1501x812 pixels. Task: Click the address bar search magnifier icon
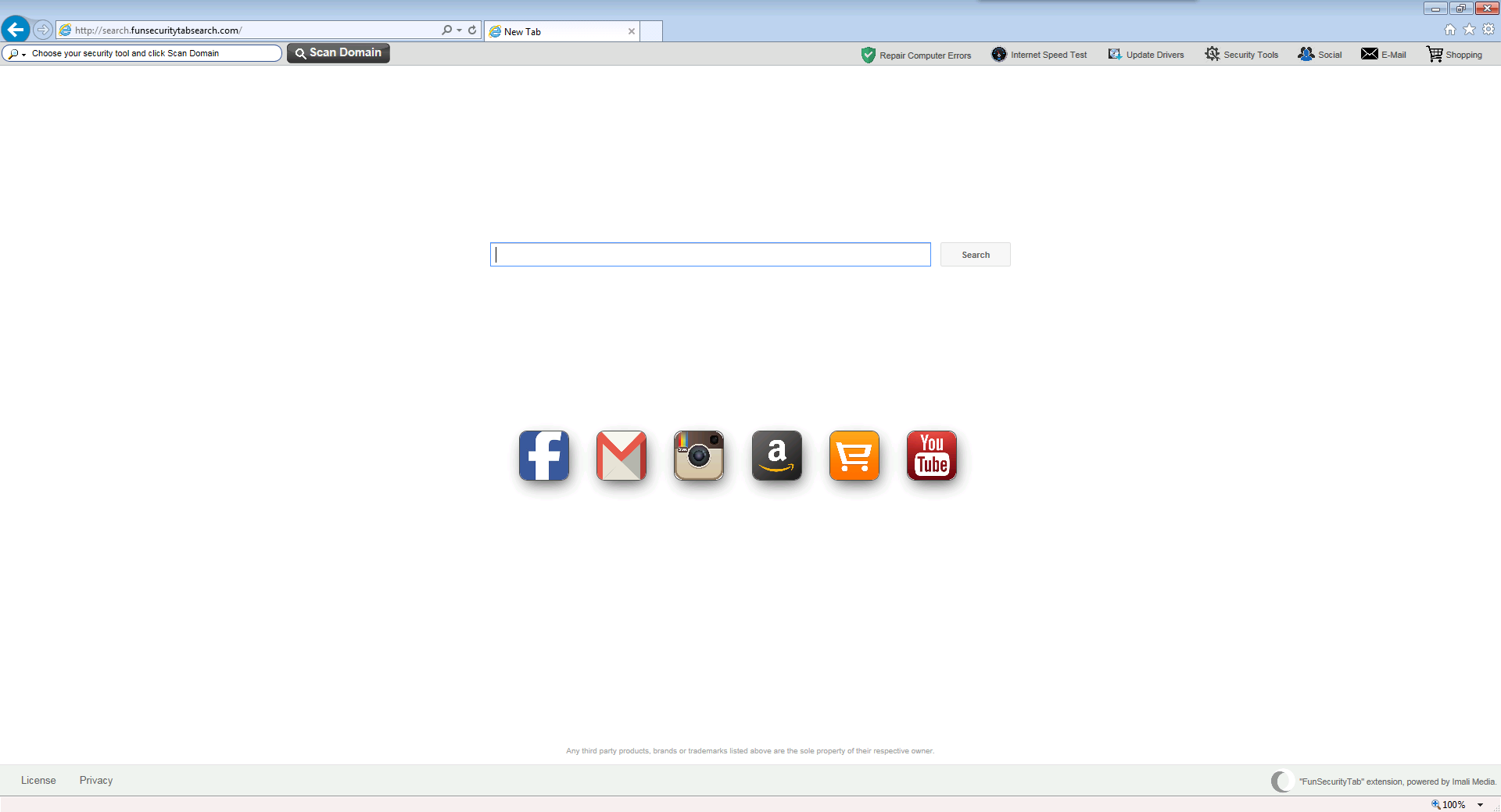[x=446, y=30]
